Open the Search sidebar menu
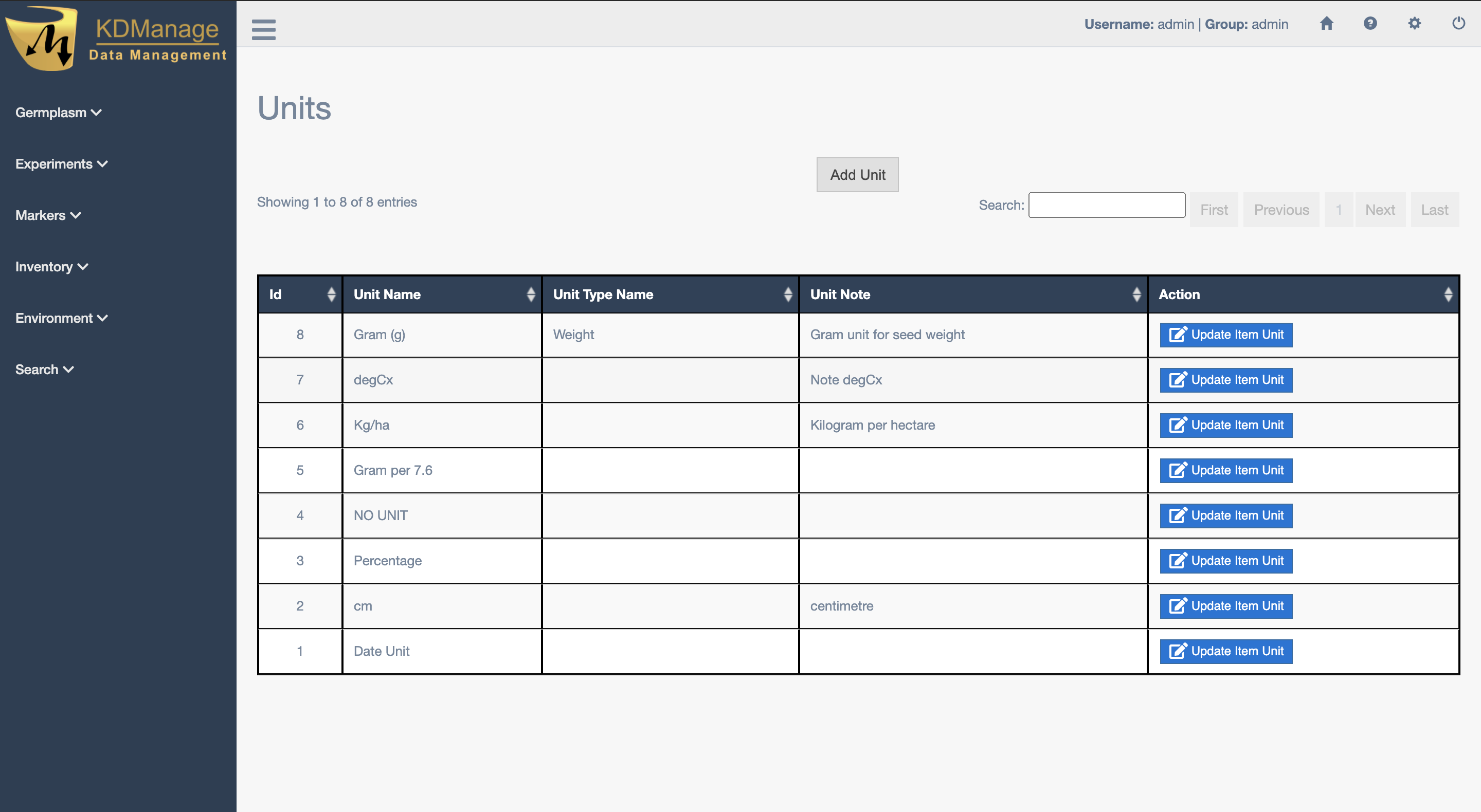1481x812 pixels. click(x=44, y=370)
